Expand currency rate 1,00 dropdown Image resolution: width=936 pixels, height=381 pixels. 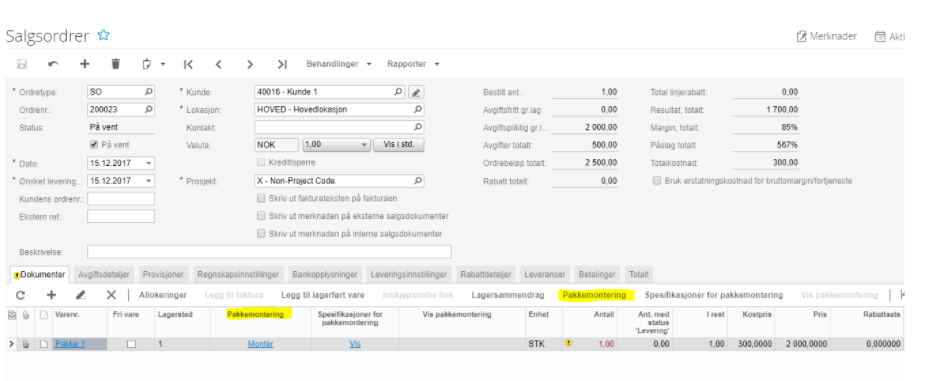(365, 145)
